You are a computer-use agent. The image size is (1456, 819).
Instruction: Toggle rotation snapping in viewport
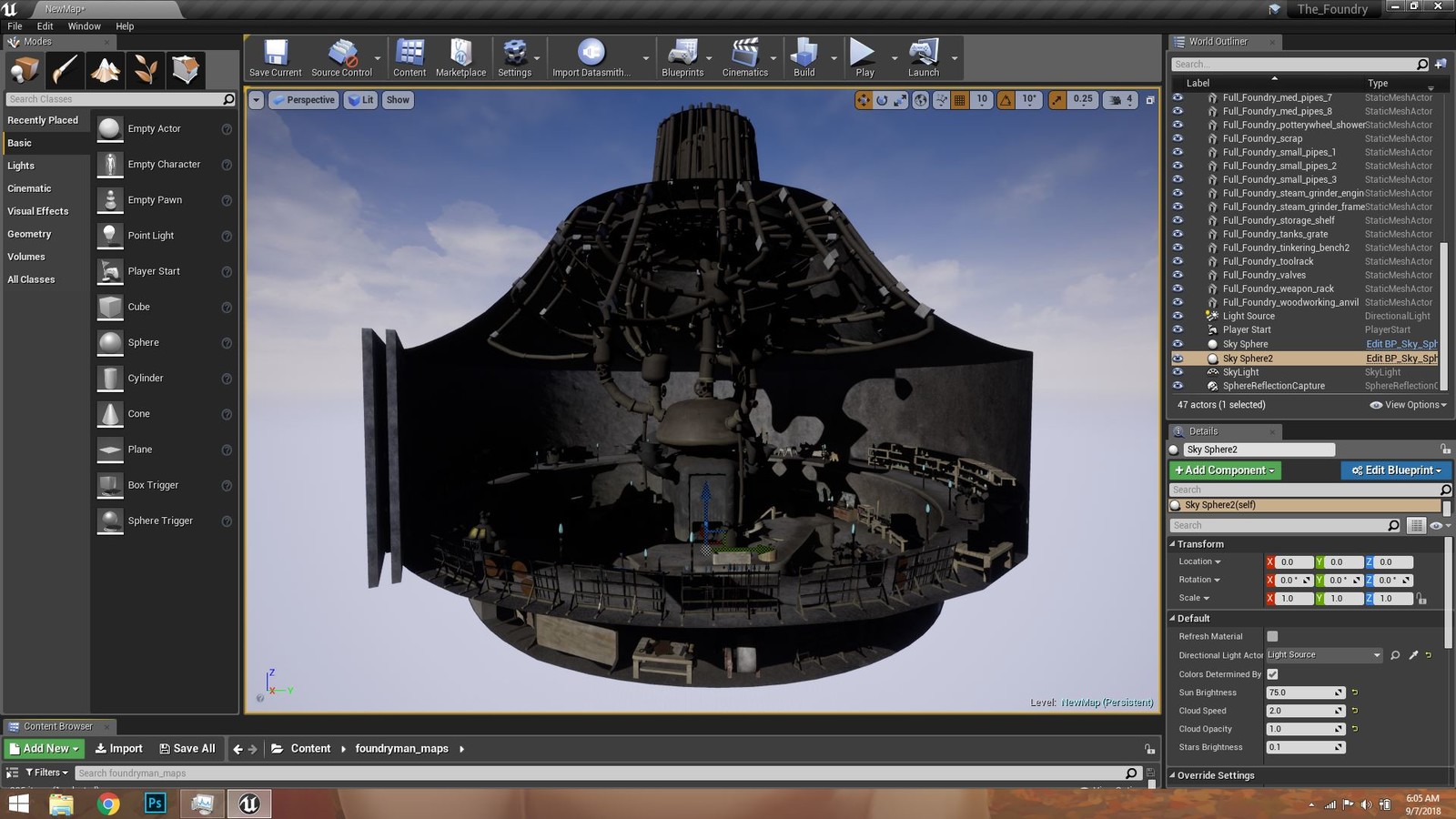tap(1006, 100)
